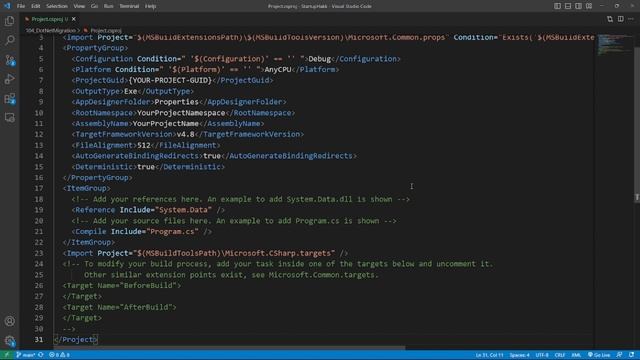Split the editor to the right

click(620, 19)
